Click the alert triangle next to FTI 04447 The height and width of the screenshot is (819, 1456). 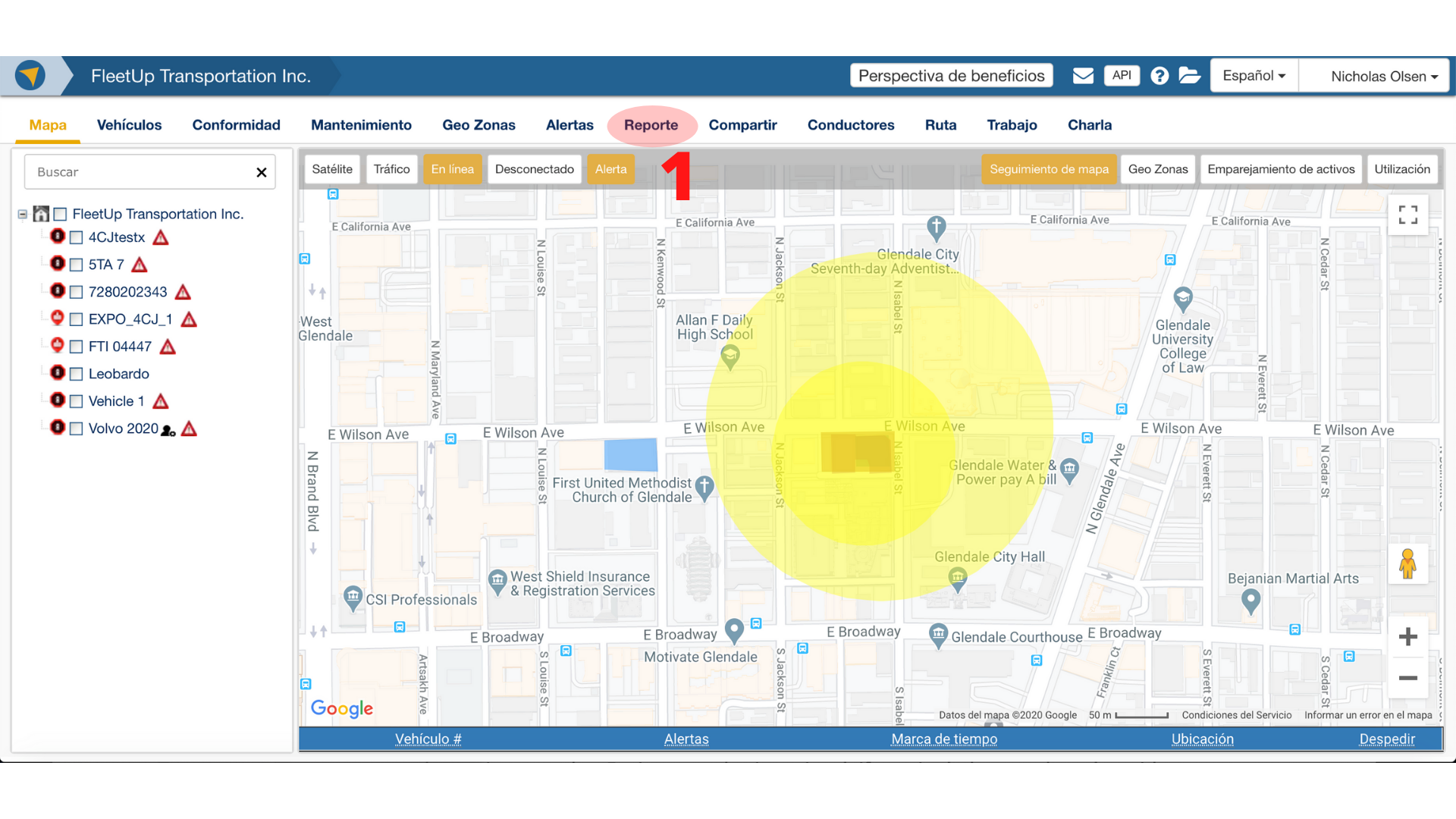point(168,347)
